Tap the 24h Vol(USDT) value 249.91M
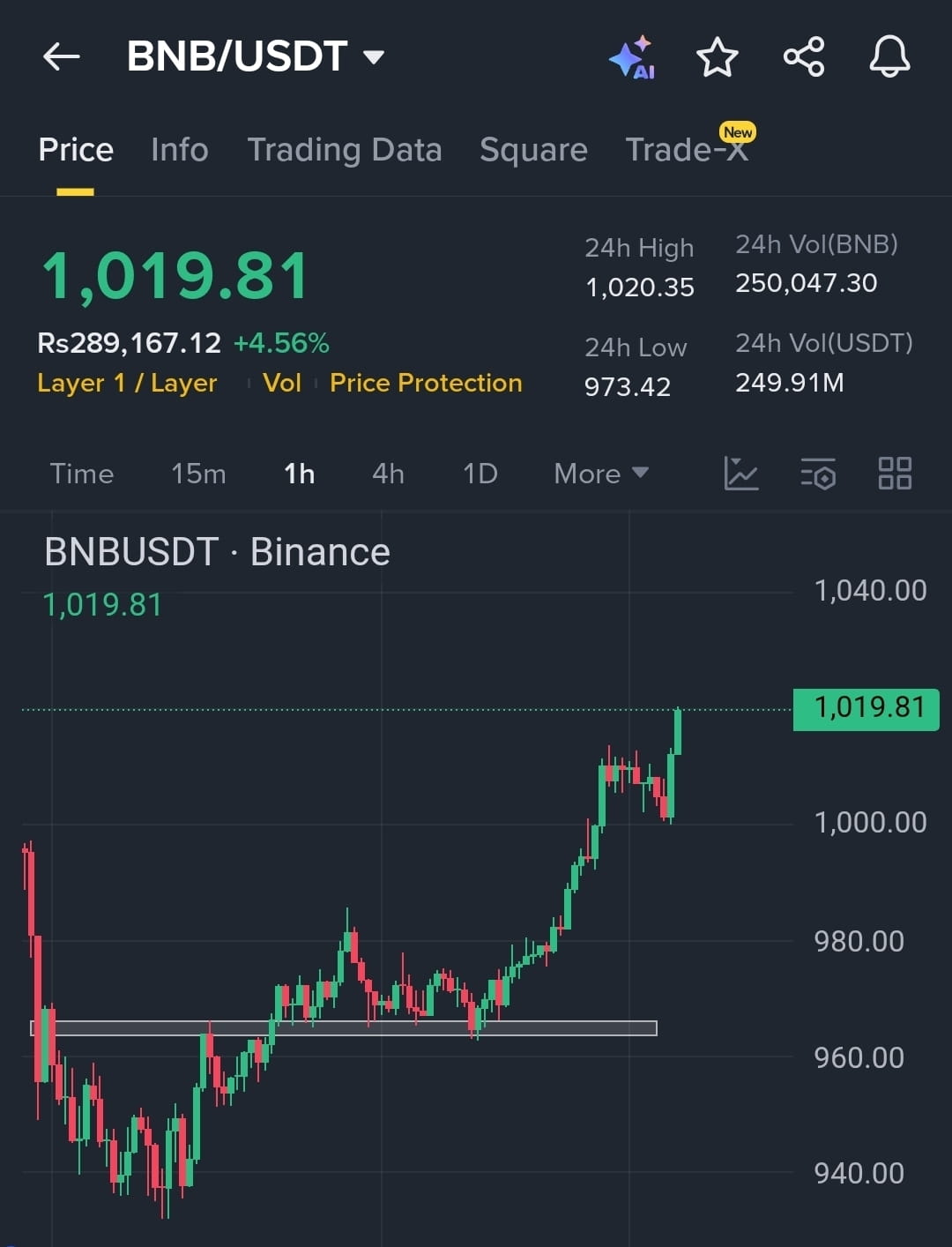Screen dimensions: 952x1247 [x=790, y=383]
